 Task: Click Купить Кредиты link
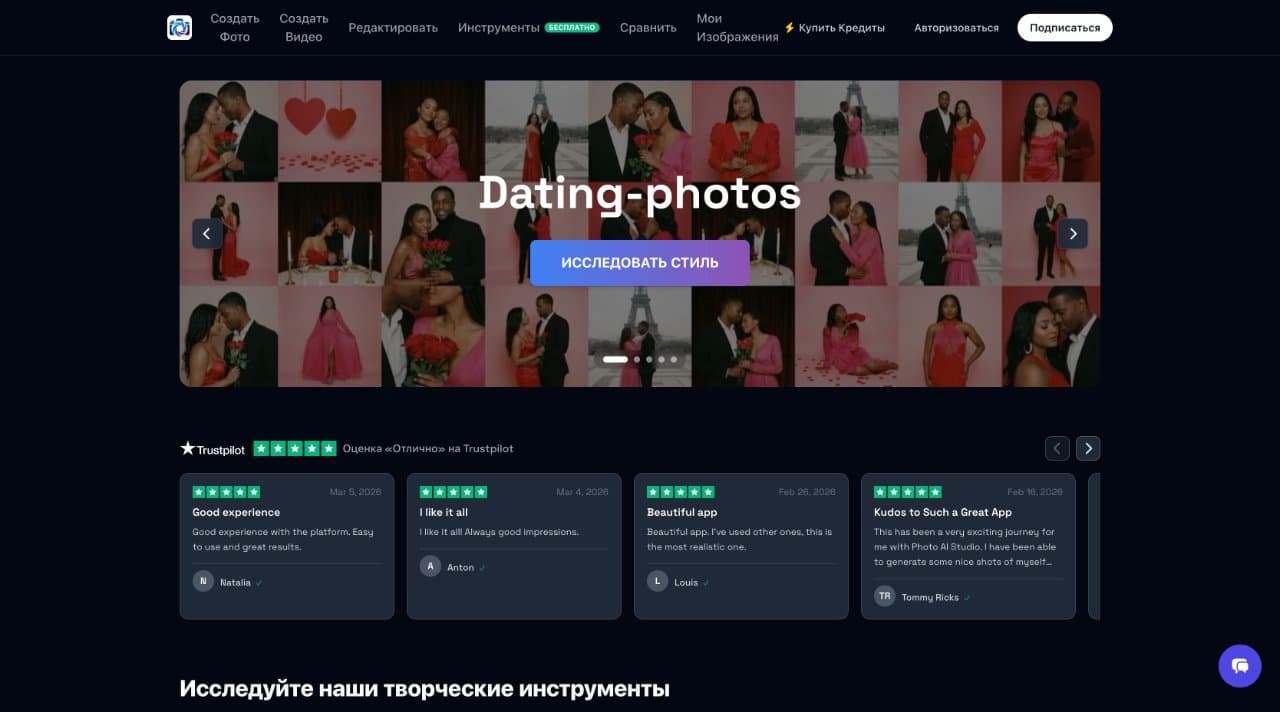pyautogui.click(x=834, y=28)
